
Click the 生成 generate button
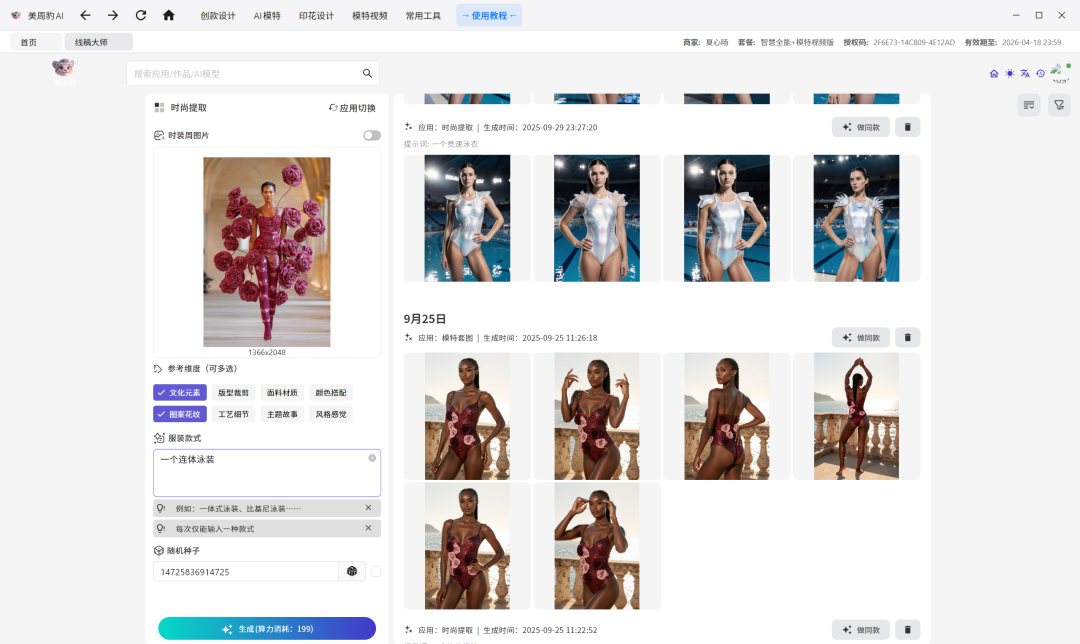pos(266,628)
